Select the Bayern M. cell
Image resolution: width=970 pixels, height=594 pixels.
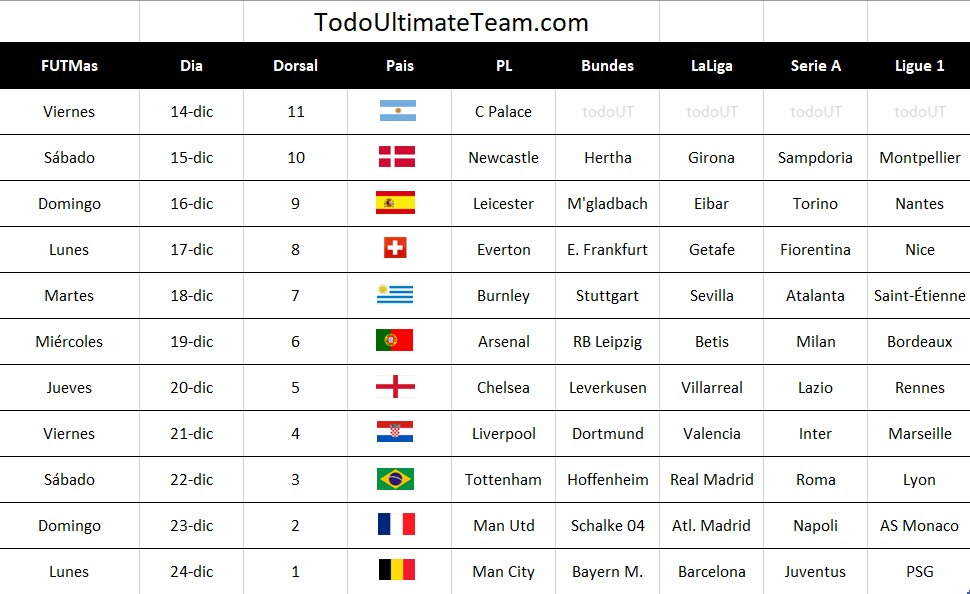pyautogui.click(x=607, y=571)
